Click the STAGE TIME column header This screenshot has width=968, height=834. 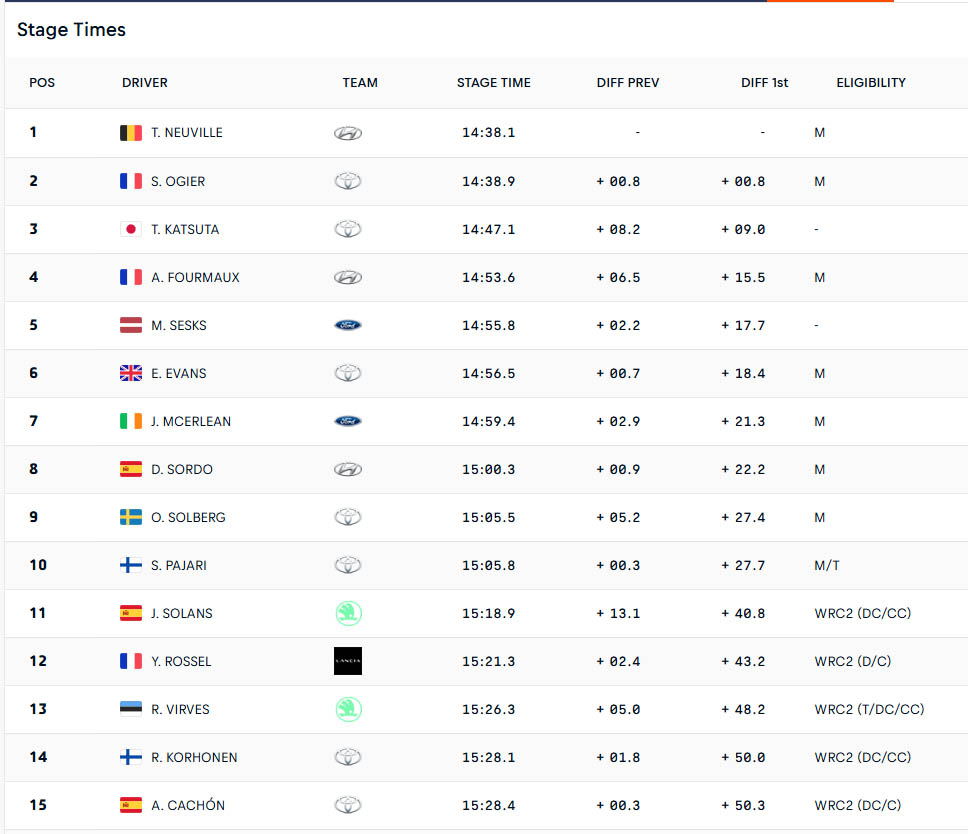point(494,83)
